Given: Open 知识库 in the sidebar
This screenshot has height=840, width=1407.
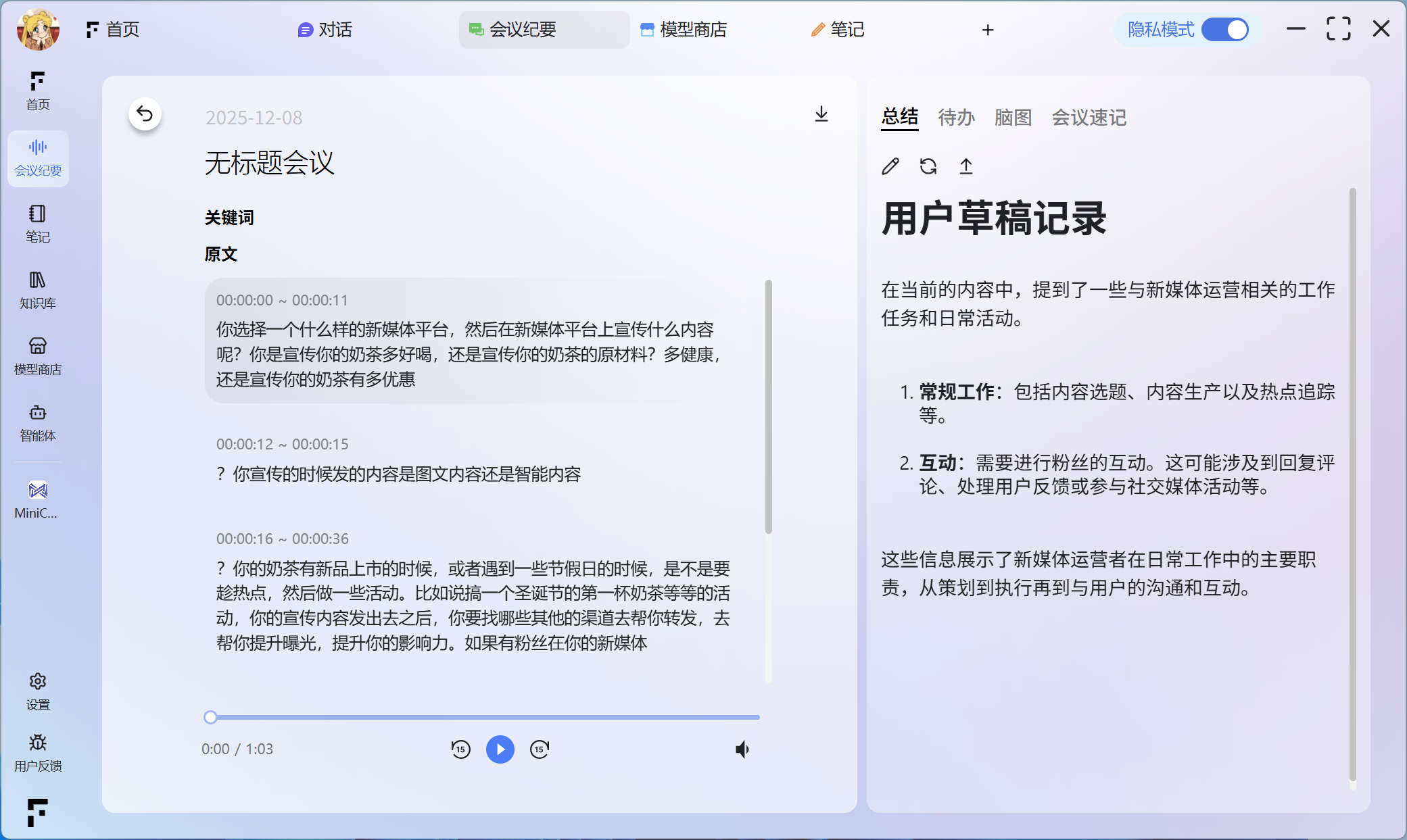Looking at the screenshot, I should point(38,289).
